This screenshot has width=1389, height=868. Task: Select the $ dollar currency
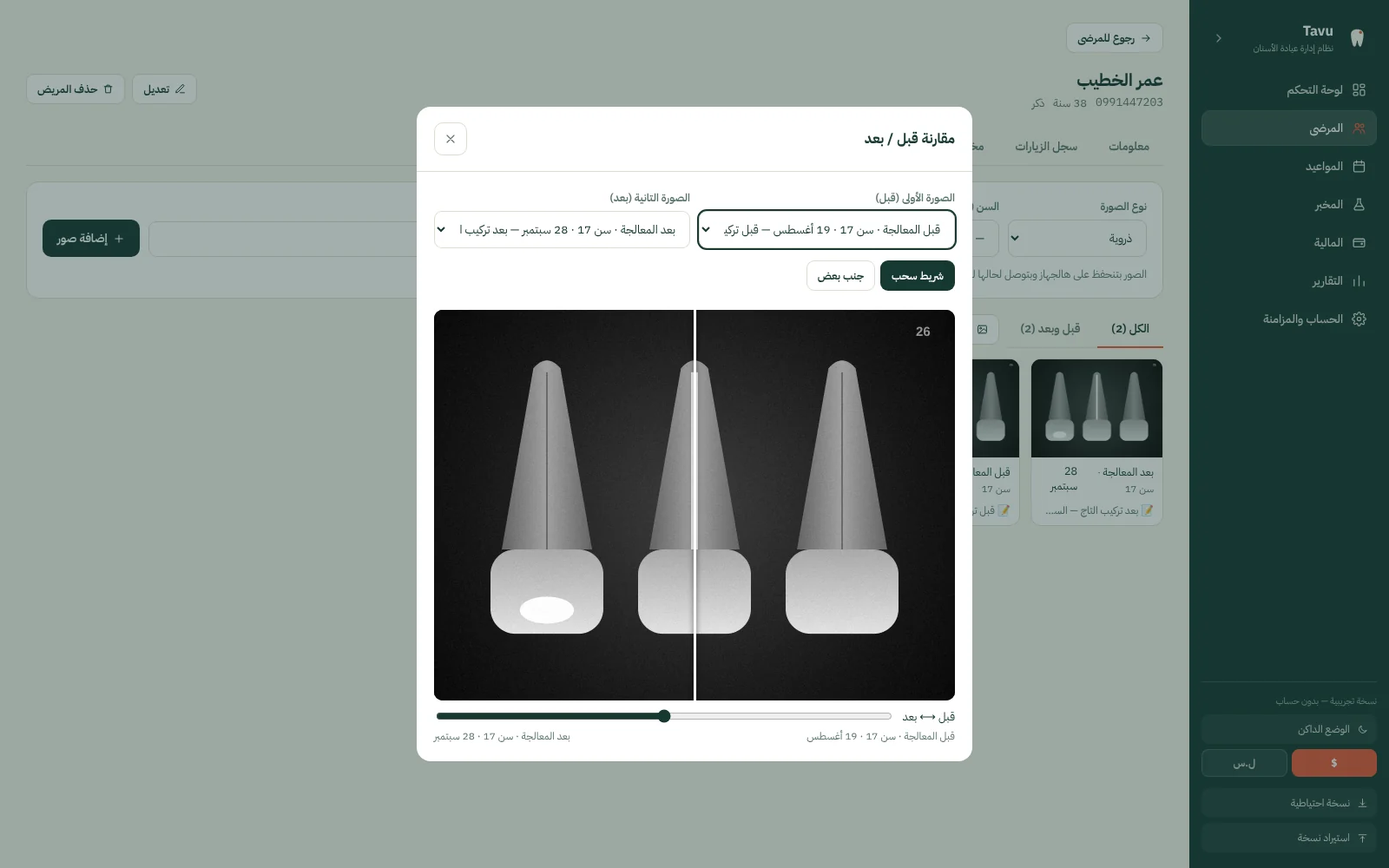1334,763
